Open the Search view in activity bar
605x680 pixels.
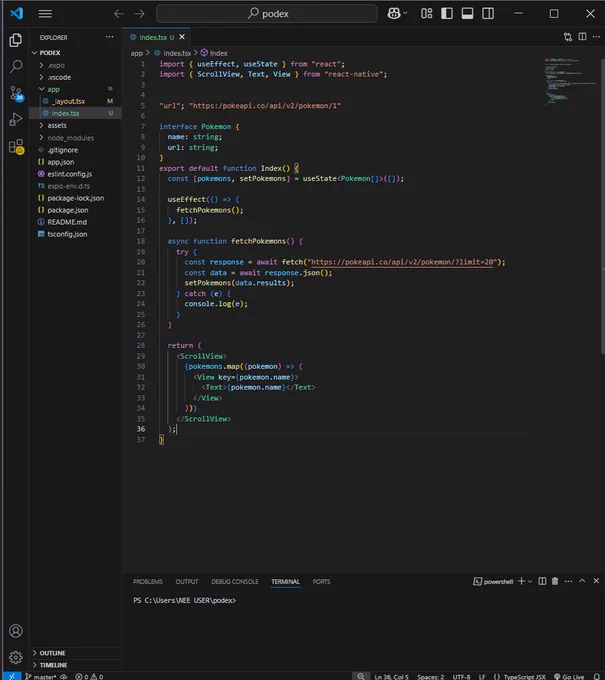16,66
